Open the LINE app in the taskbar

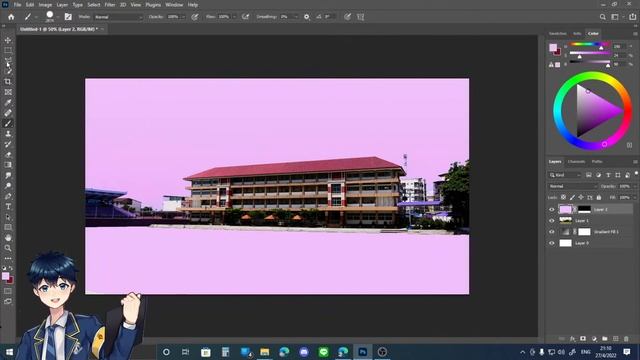click(x=324, y=352)
